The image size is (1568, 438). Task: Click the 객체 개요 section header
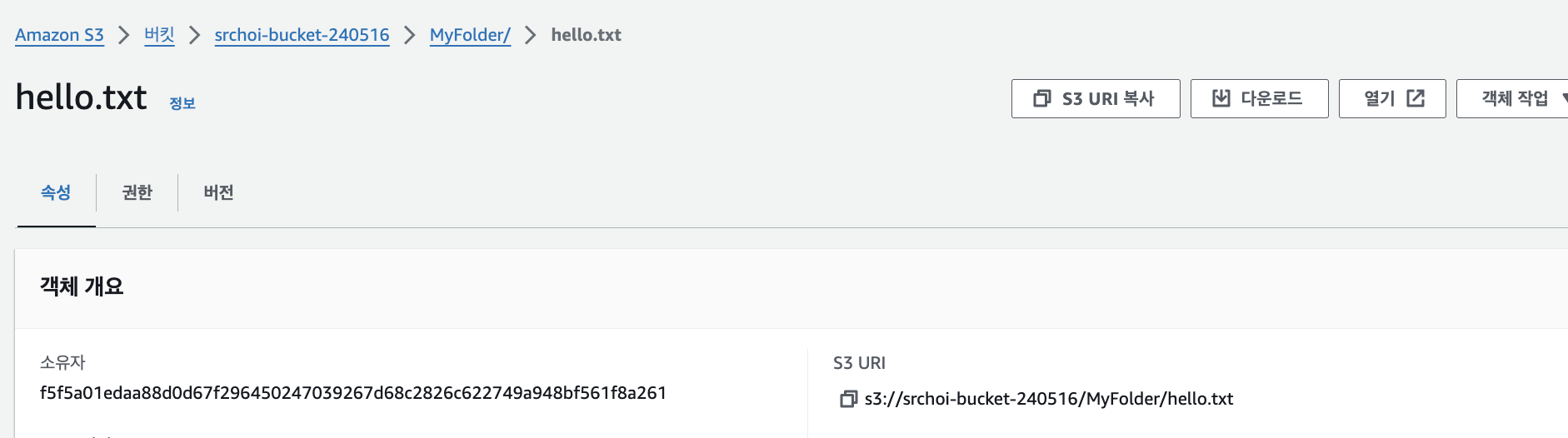coord(82,286)
